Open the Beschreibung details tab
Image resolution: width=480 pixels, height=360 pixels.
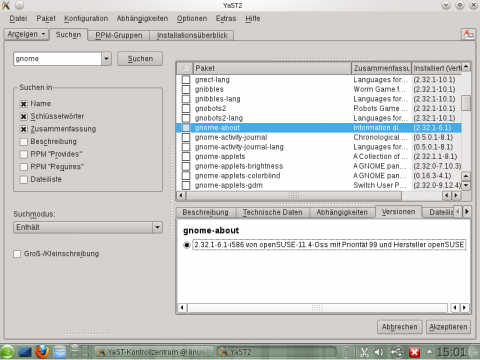[x=205, y=212]
